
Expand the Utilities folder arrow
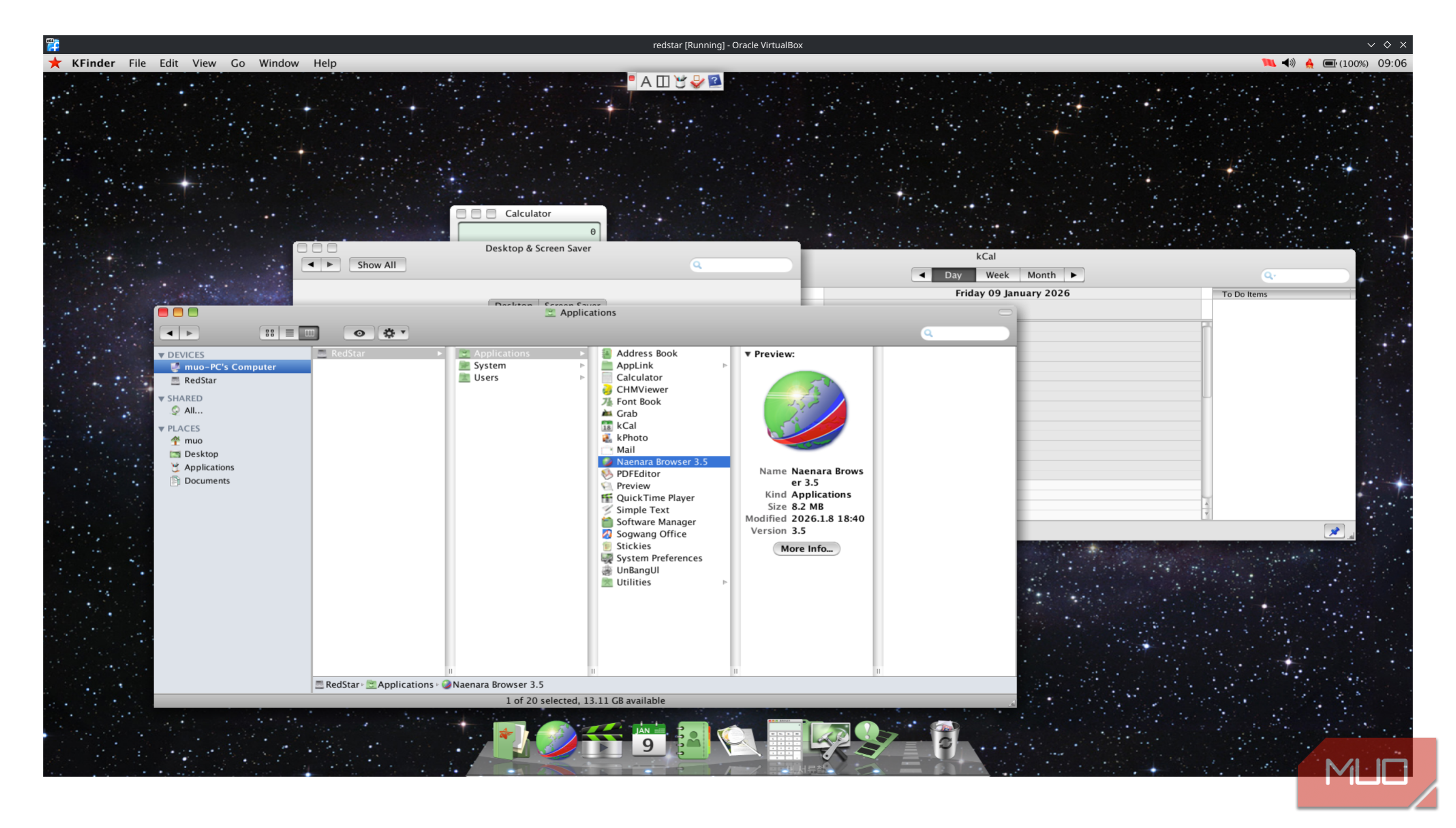tap(725, 582)
